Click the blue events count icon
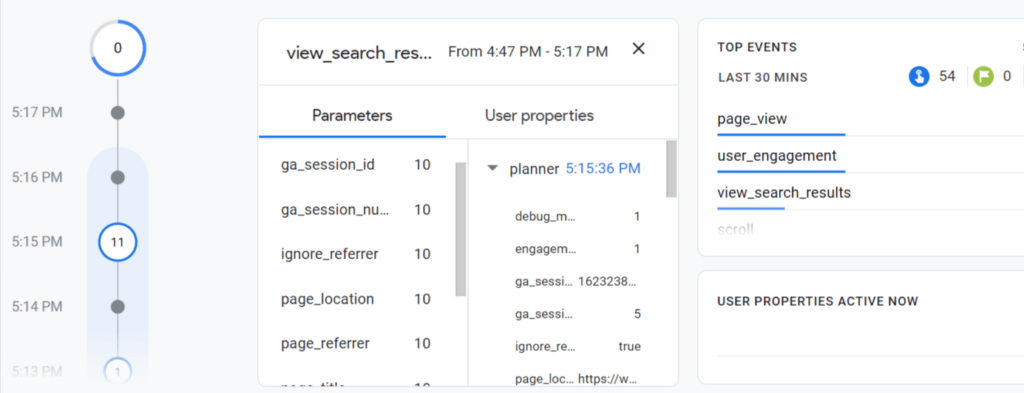The width and height of the screenshot is (1024, 393). click(x=919, y=77)
